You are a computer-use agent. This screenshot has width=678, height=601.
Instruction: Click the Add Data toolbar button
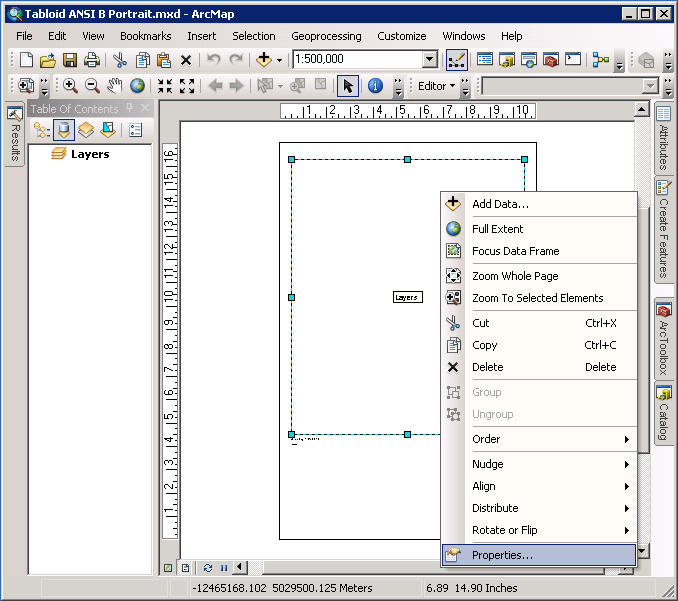point(263,60)
